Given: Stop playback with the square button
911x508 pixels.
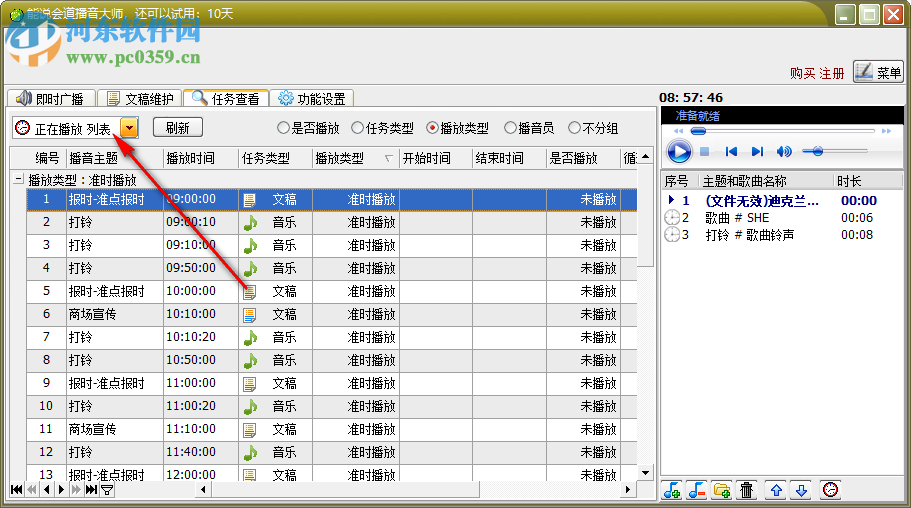Looking at the screenshot, I should click(704, 152).
